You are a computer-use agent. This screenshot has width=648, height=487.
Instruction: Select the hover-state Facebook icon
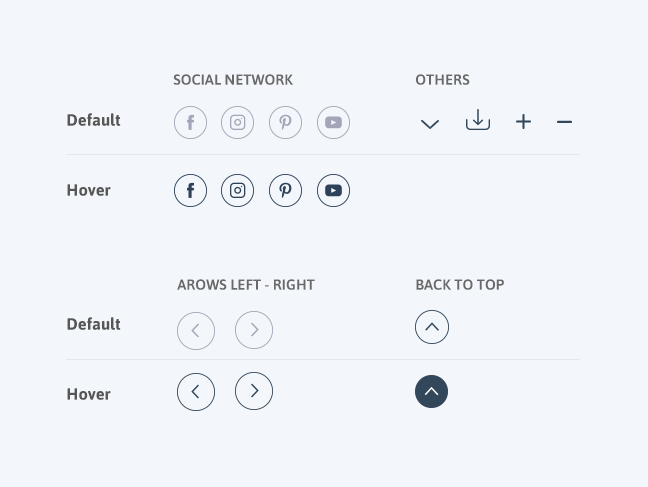(191, 191)
